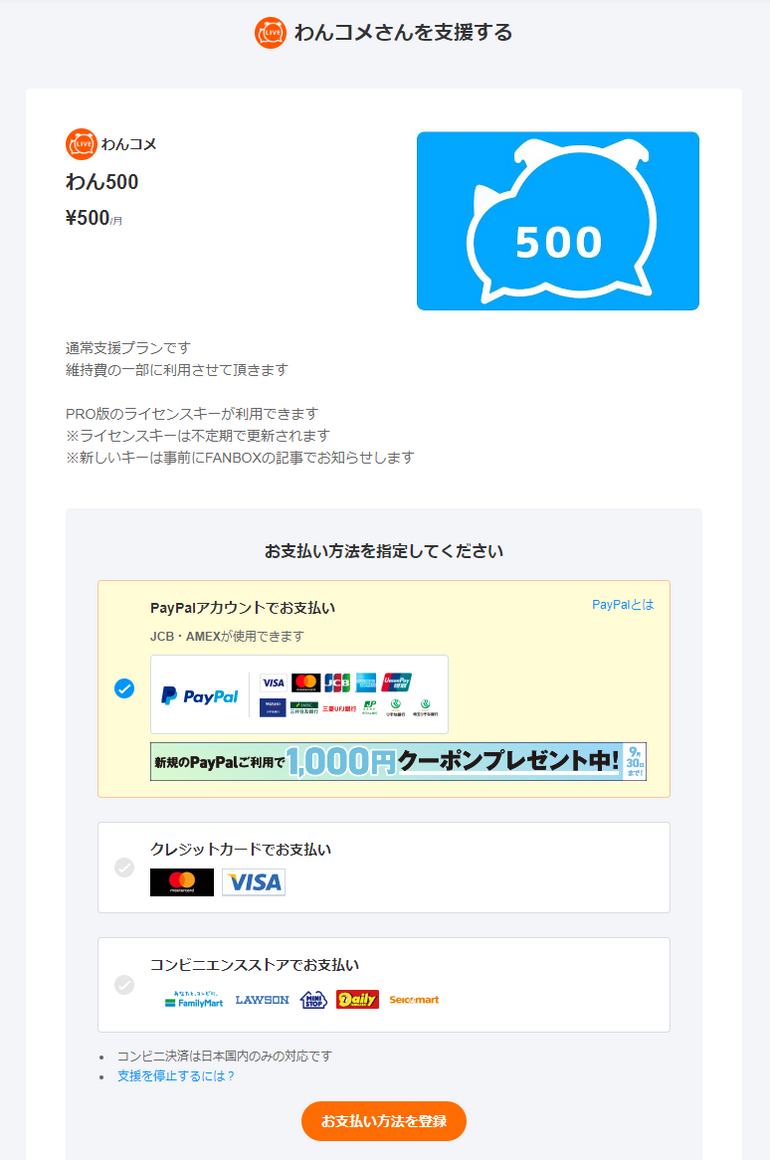This screenshot has width=770, height=1160.
Task: Click the FamilyMart store logo
Action: click(x=194, y=999)
